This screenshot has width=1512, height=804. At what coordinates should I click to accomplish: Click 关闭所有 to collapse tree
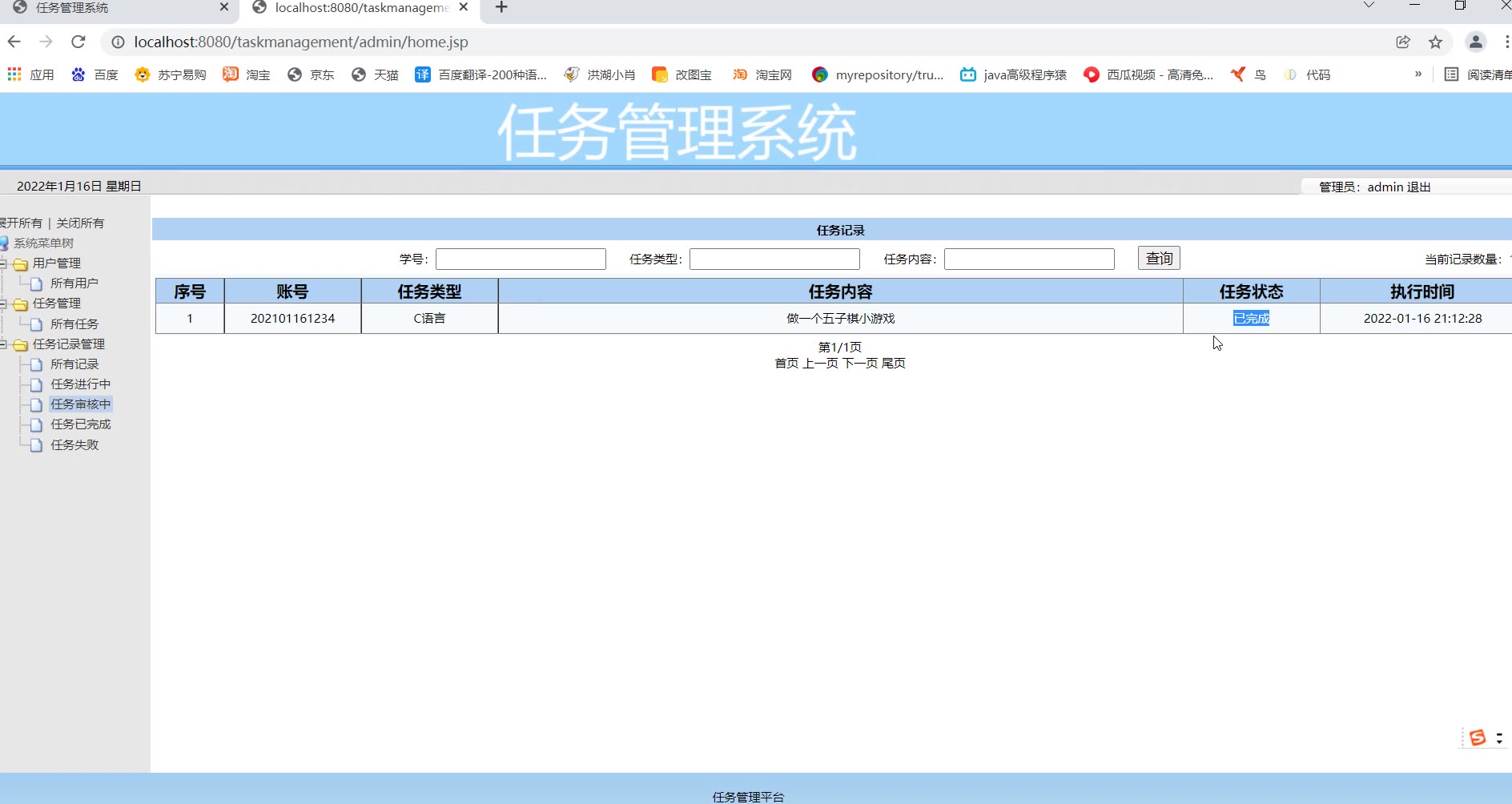click(80, 223)
